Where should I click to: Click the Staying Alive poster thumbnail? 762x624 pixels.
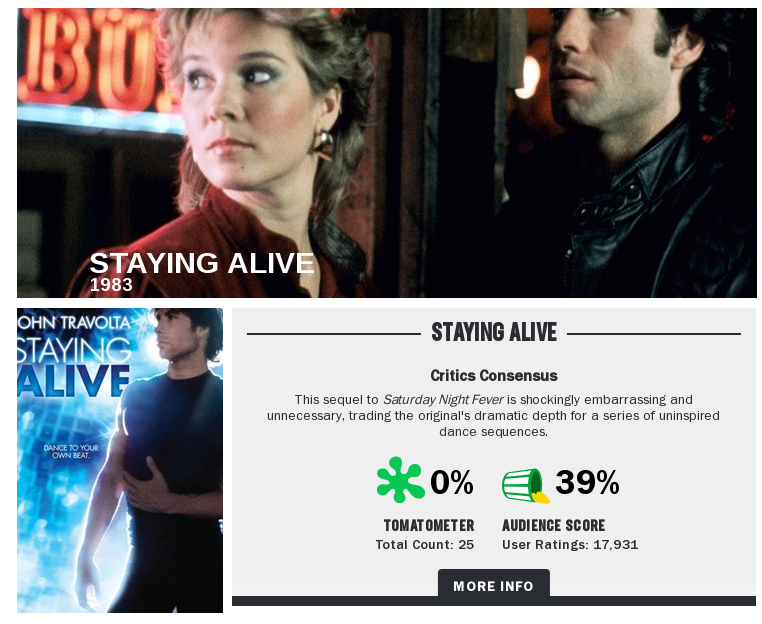pyautogui.click(x=120, y=460)
